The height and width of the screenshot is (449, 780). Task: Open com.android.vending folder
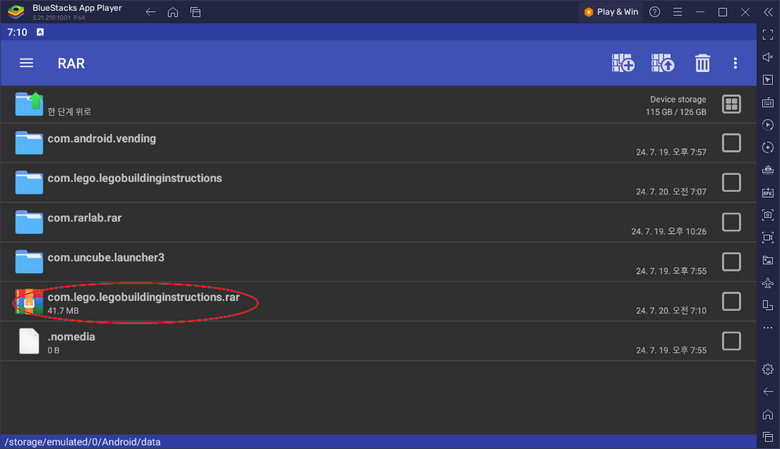pyautogui.click(x=378, y=143)
